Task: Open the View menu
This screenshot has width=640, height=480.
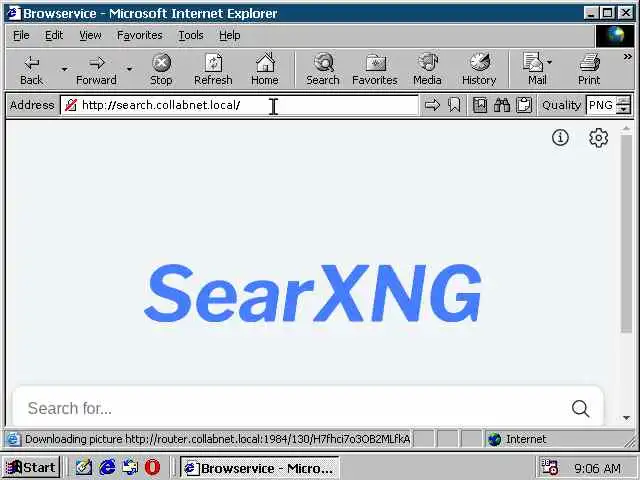Action: (x=90, y=36)
